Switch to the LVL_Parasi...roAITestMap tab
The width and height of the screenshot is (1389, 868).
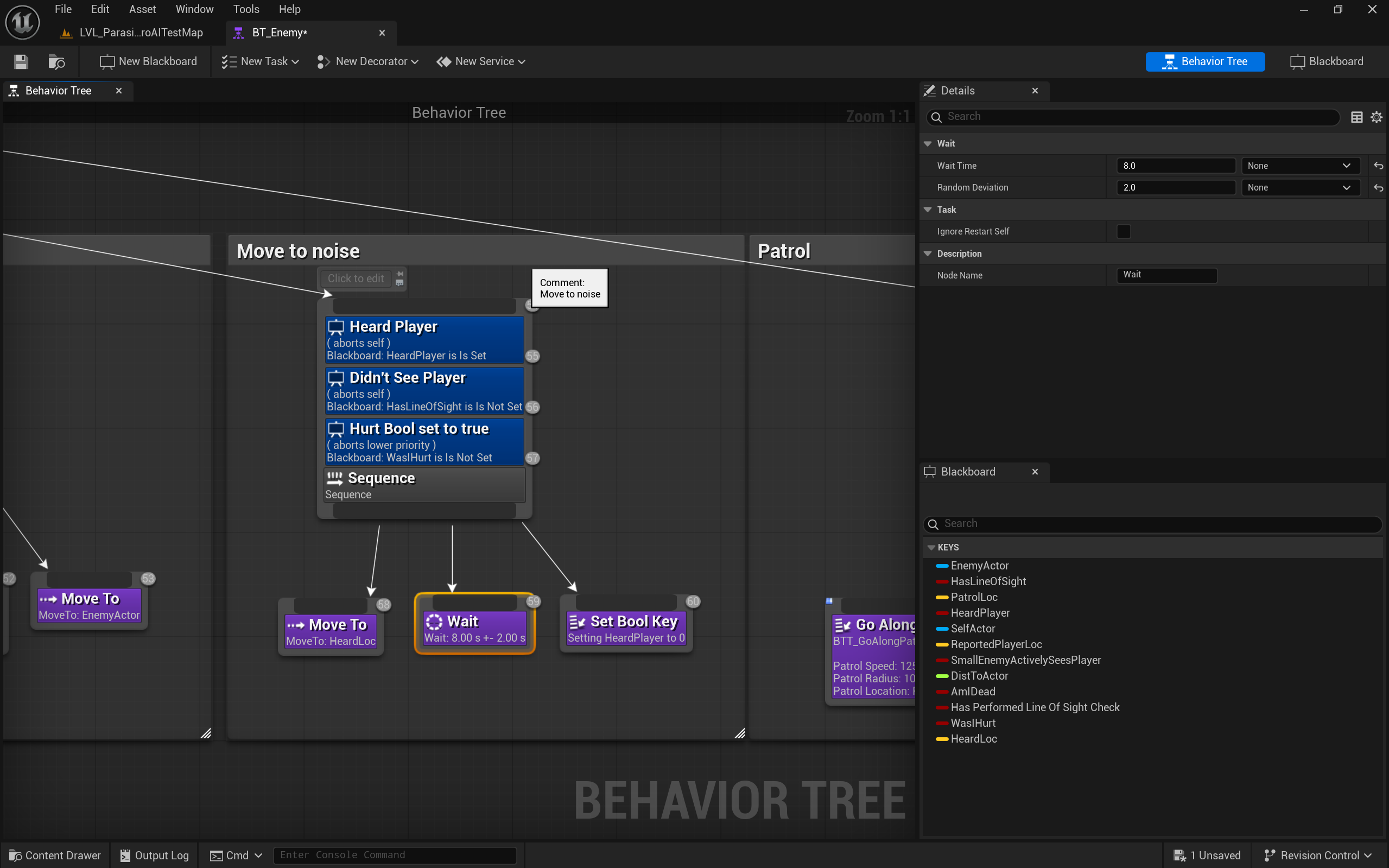pos(141,33)
